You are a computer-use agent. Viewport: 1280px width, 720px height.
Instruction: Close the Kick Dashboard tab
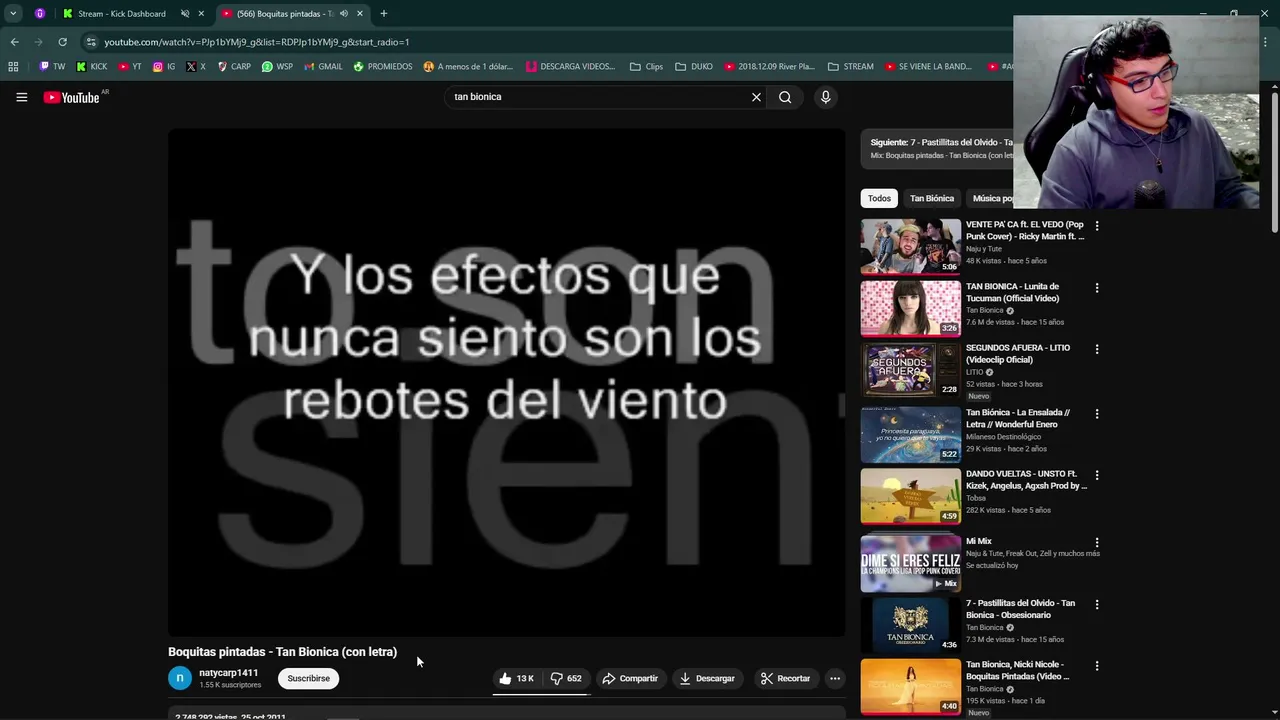pyautogui.click(x=201, y=14)
